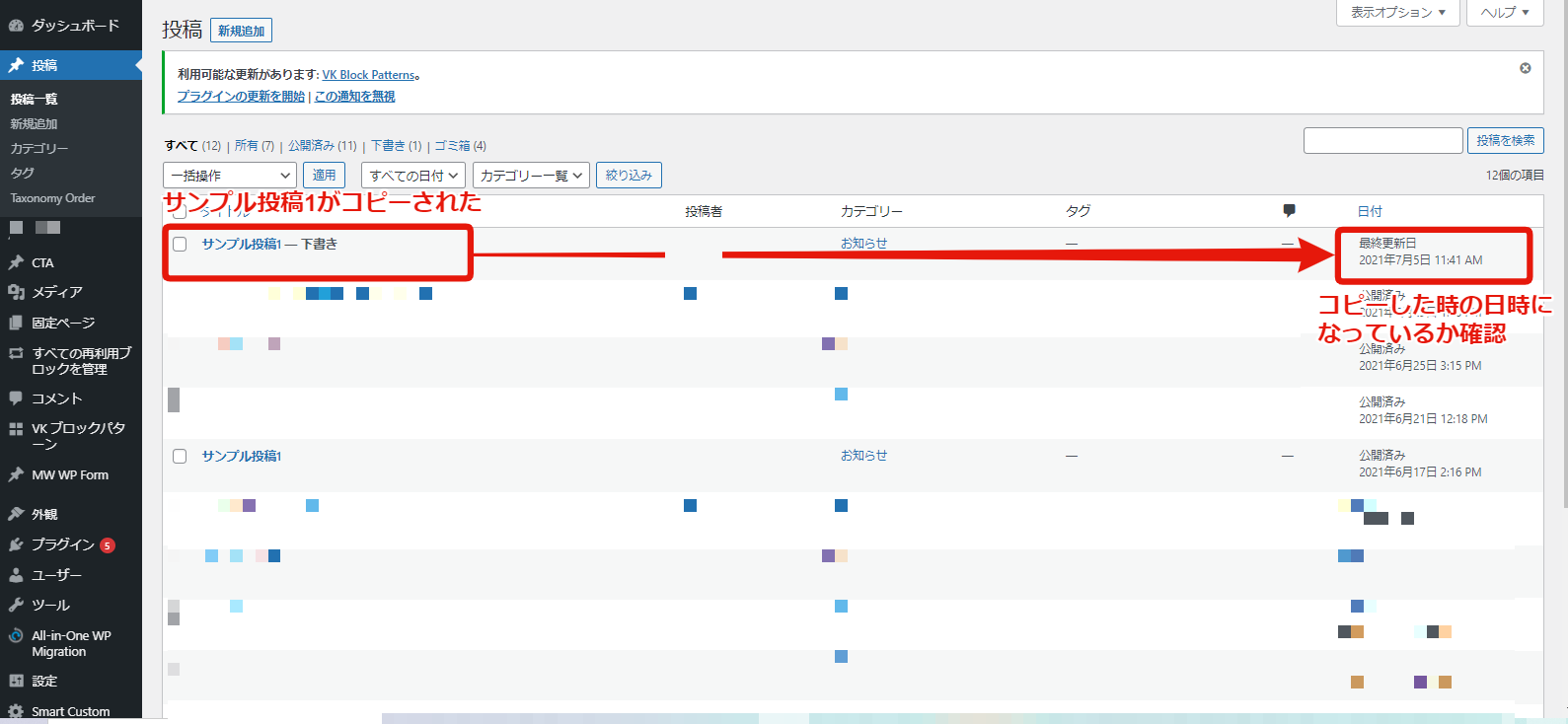This screenshot has width=1568, height=724.
Task: Click the 2021年6月25日 3:15 PM date cell
Action: (1420, 365)
